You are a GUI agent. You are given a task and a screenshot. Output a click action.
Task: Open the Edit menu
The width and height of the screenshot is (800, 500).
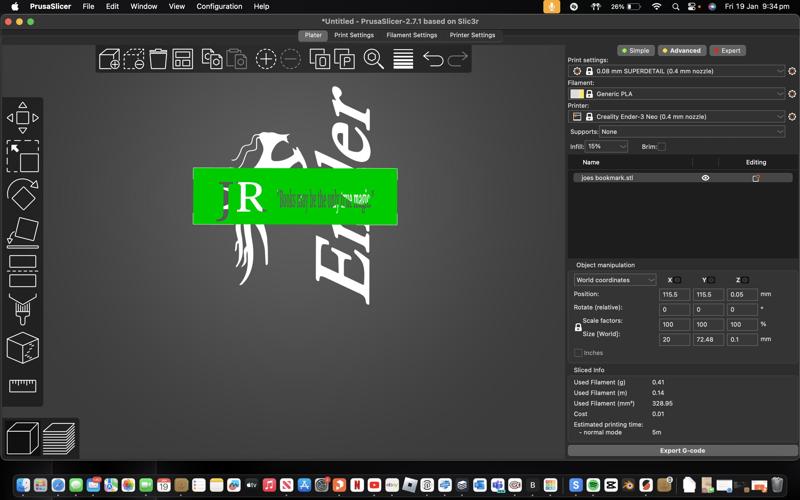pyautogui.click(x=112, y=7)
